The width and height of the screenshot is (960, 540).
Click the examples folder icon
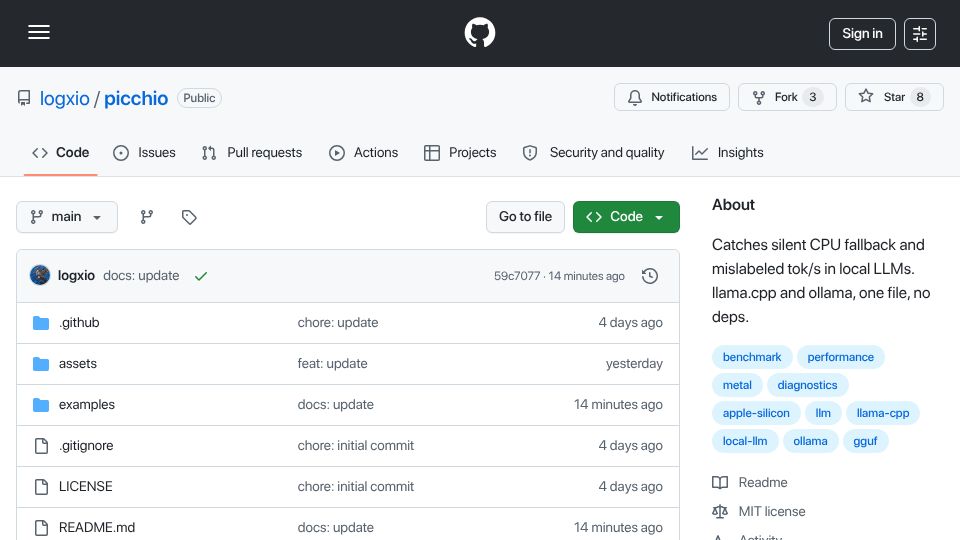tap(41, 405)
